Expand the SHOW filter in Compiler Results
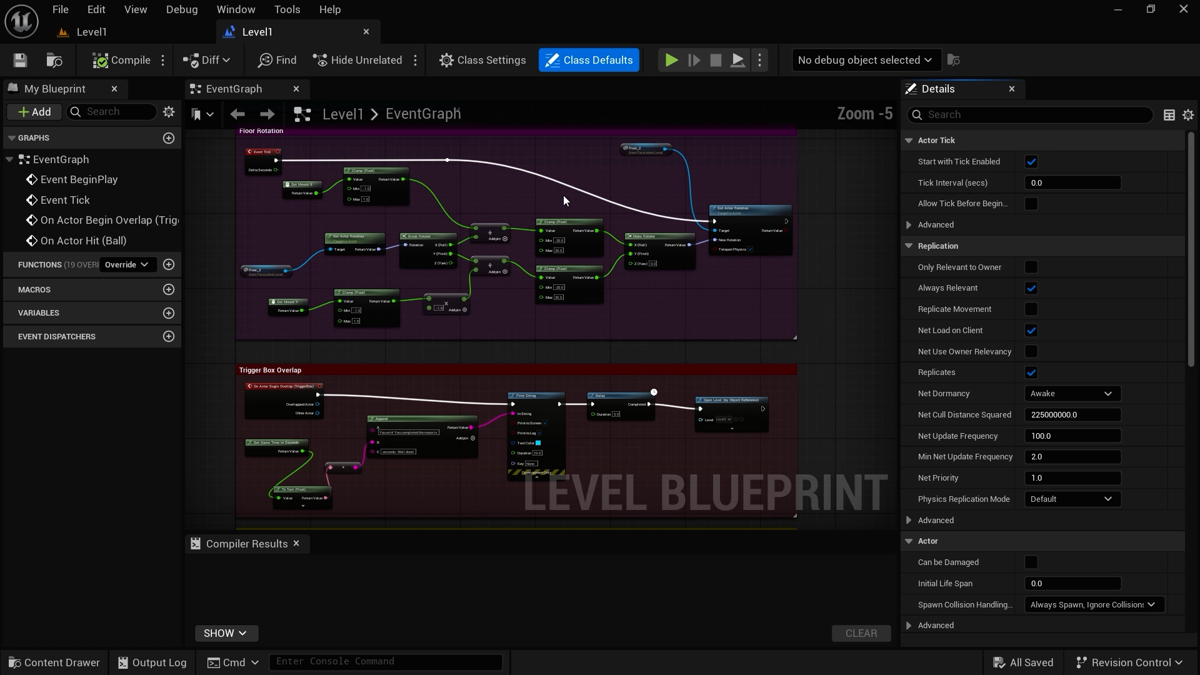 (x=226, y=633)
